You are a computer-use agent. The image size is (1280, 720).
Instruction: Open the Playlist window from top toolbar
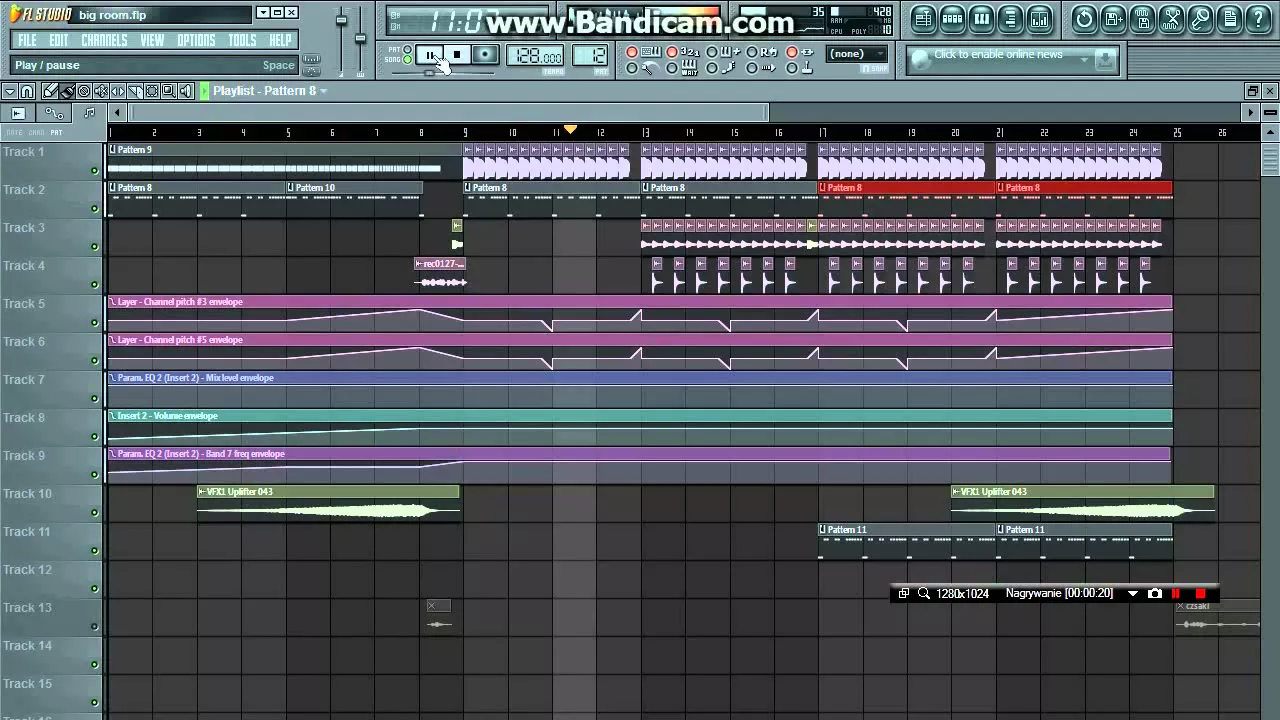click(924, 19)
